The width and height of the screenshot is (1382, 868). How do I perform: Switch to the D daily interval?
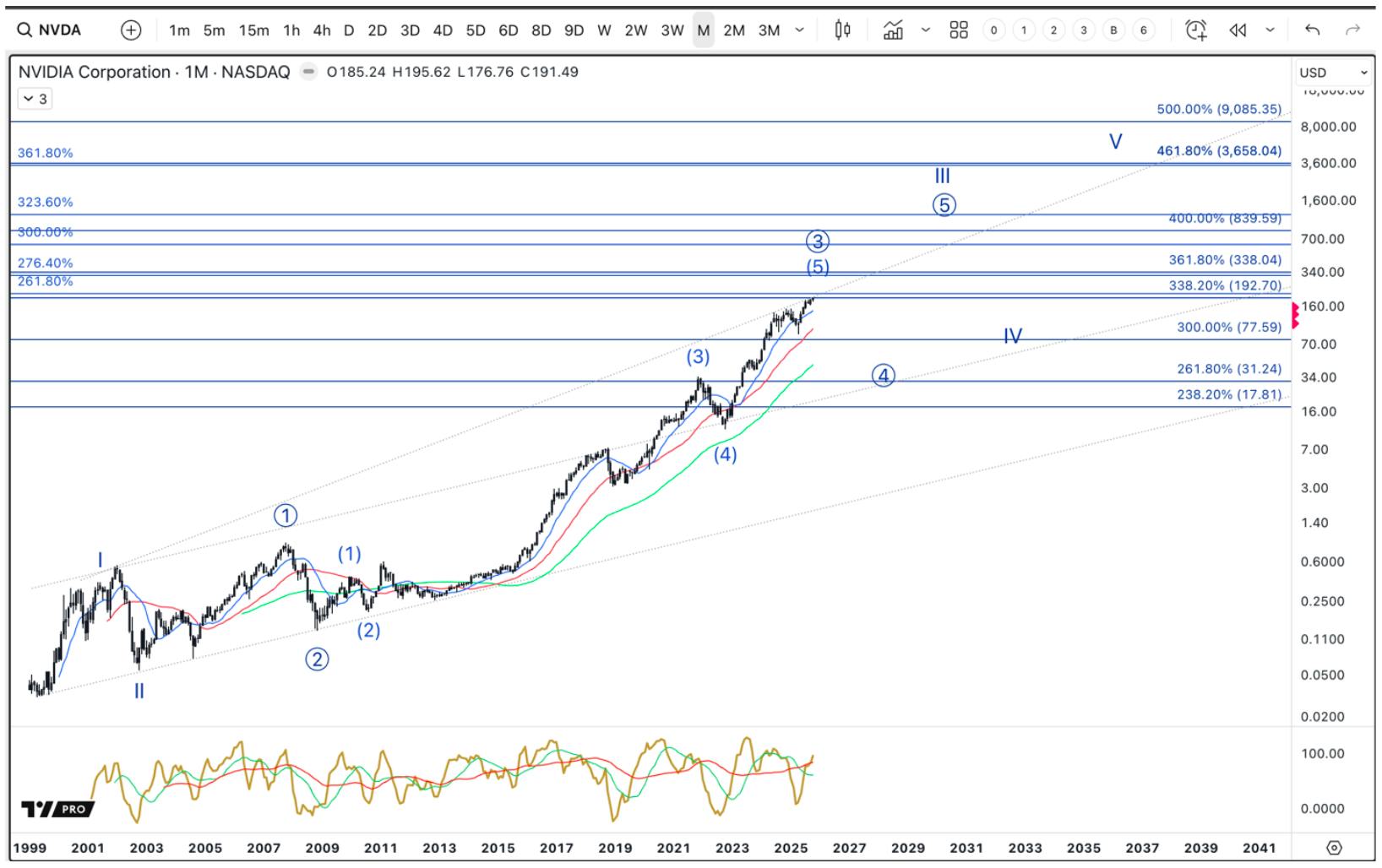tap(349, 30)
